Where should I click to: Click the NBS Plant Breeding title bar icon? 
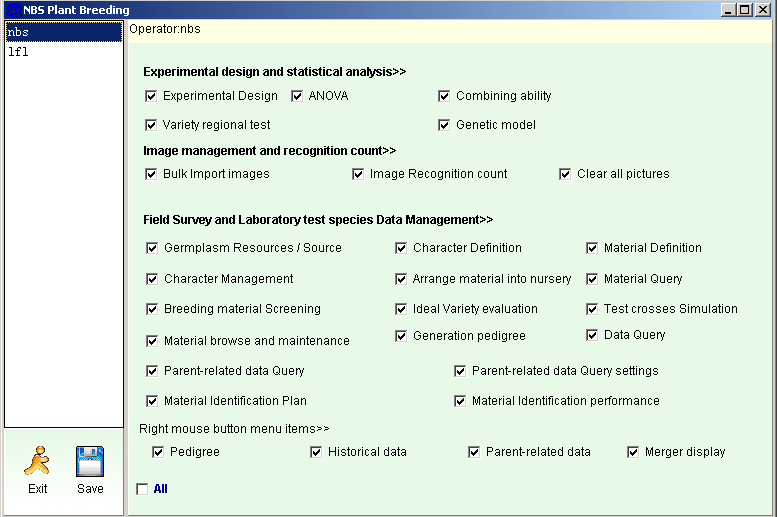click(14, 9)
